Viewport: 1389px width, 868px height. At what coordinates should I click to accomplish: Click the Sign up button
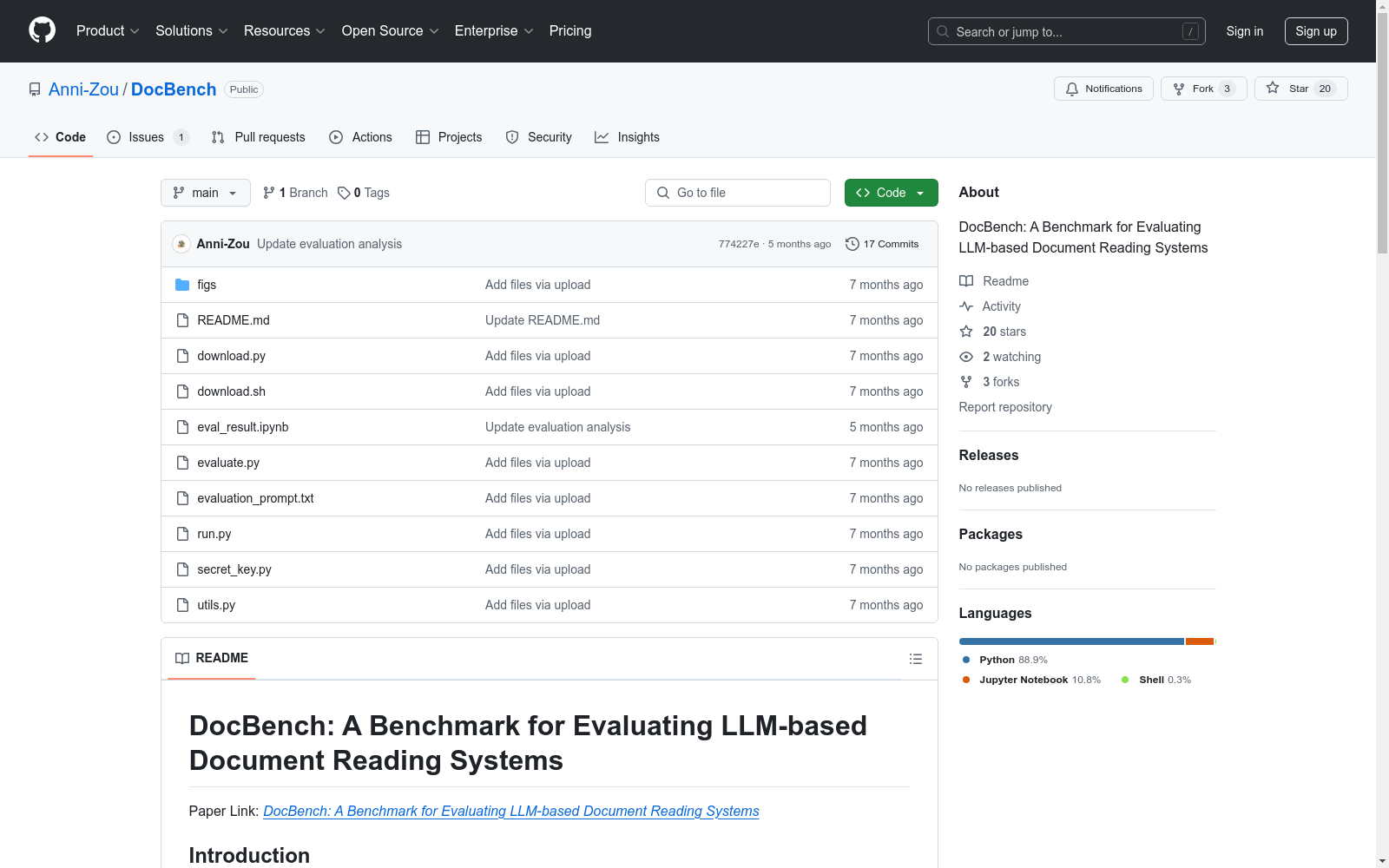(1316, 31)
